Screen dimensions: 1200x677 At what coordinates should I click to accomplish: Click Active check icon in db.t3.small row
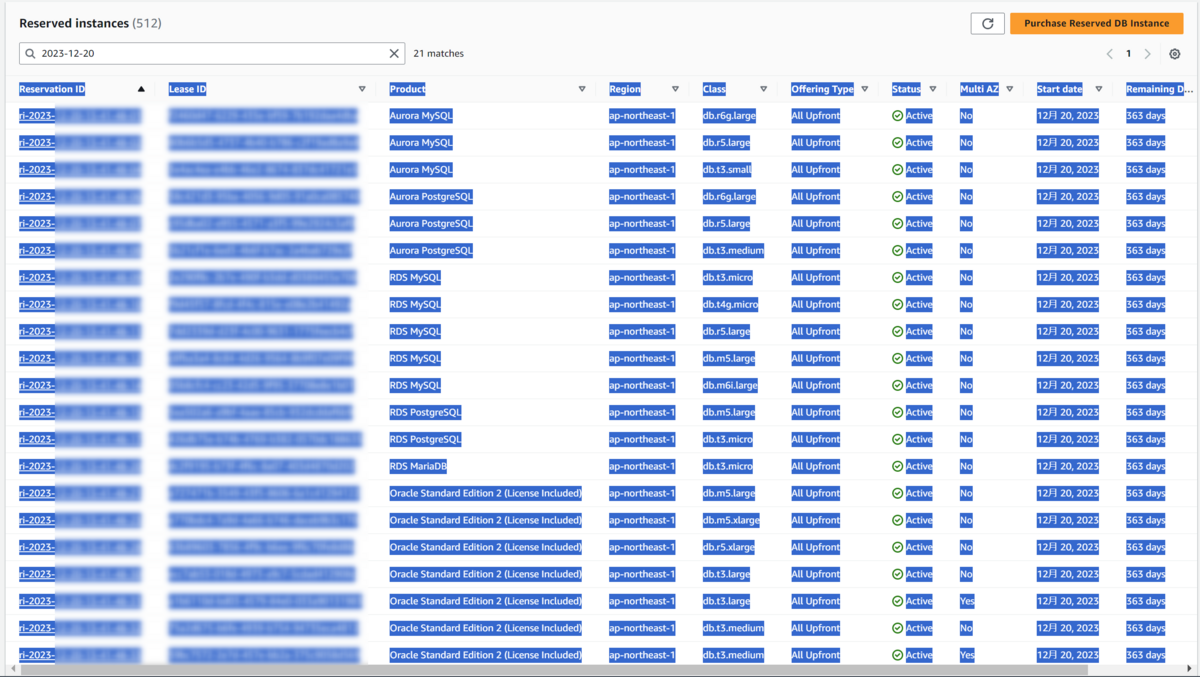(897, 169)
